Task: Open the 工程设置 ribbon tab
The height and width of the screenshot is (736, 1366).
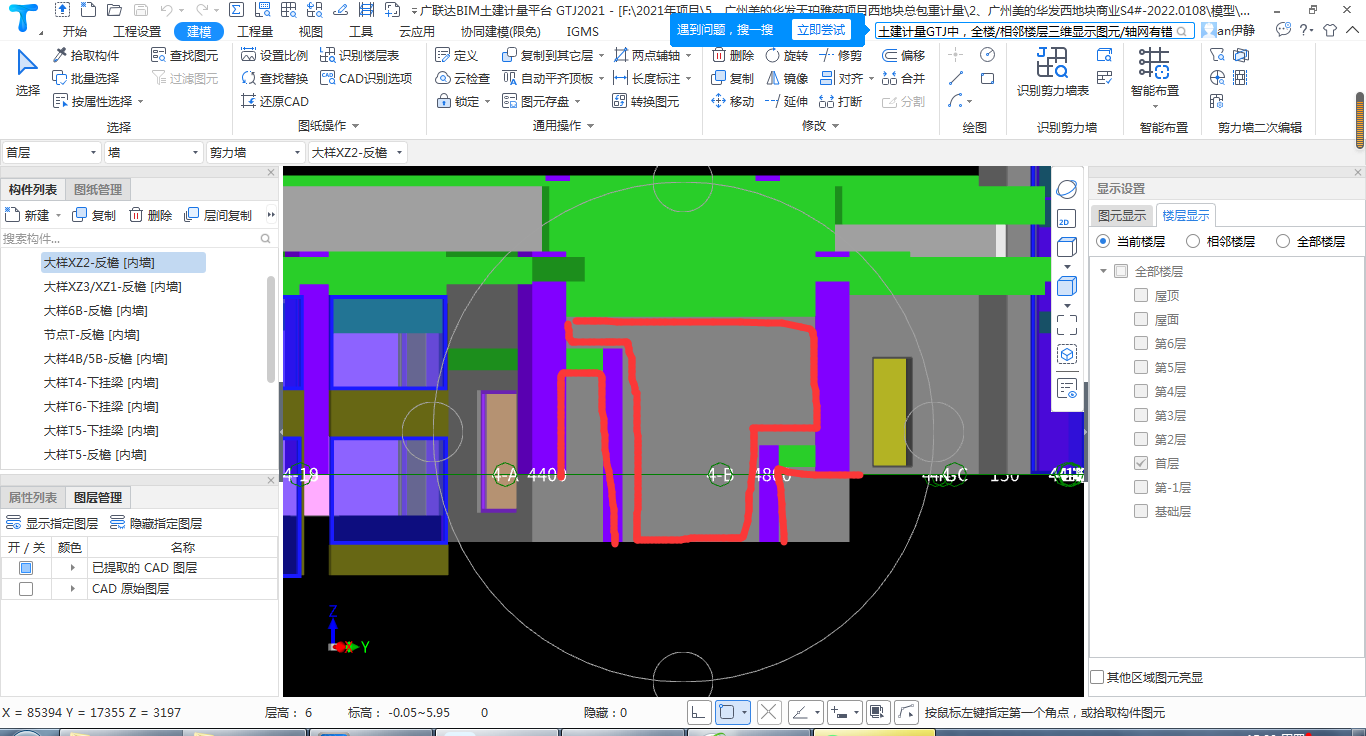Action: coord(137,31)
